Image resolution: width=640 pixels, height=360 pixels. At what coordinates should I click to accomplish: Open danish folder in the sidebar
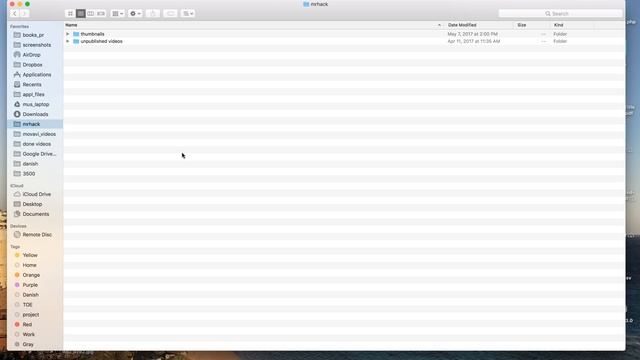35,164
